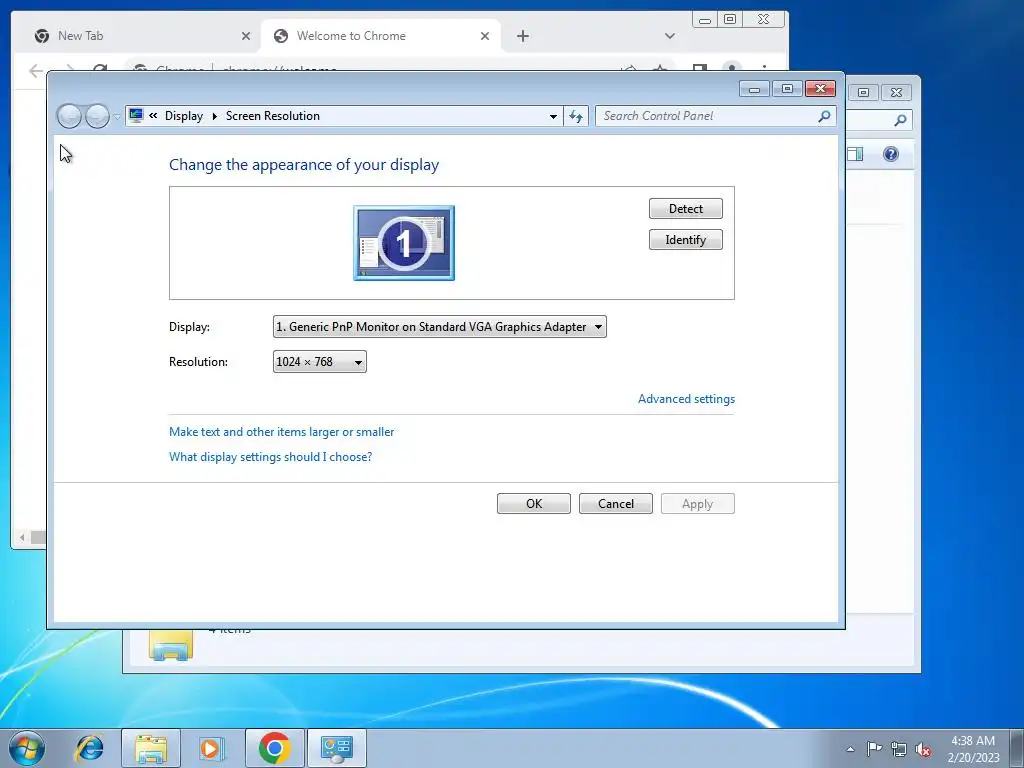This screenshot has height=768, width=1024.
Task: Open a new tab in Chrome
Action: [522, 36]
